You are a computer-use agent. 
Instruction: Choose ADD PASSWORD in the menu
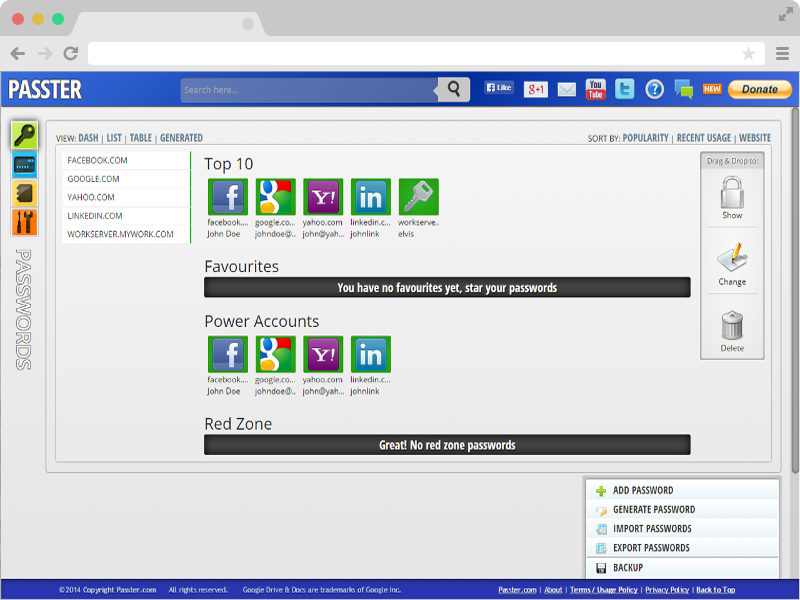683,490
